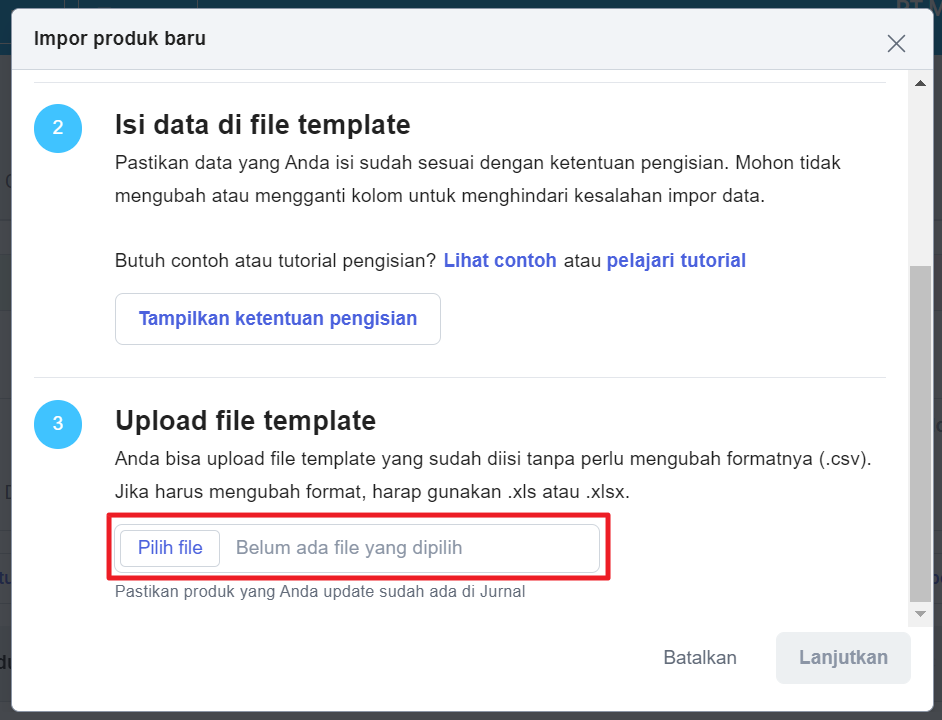
Task: Click the dialog's vertical scrollbar thumb
Action: 920,433
